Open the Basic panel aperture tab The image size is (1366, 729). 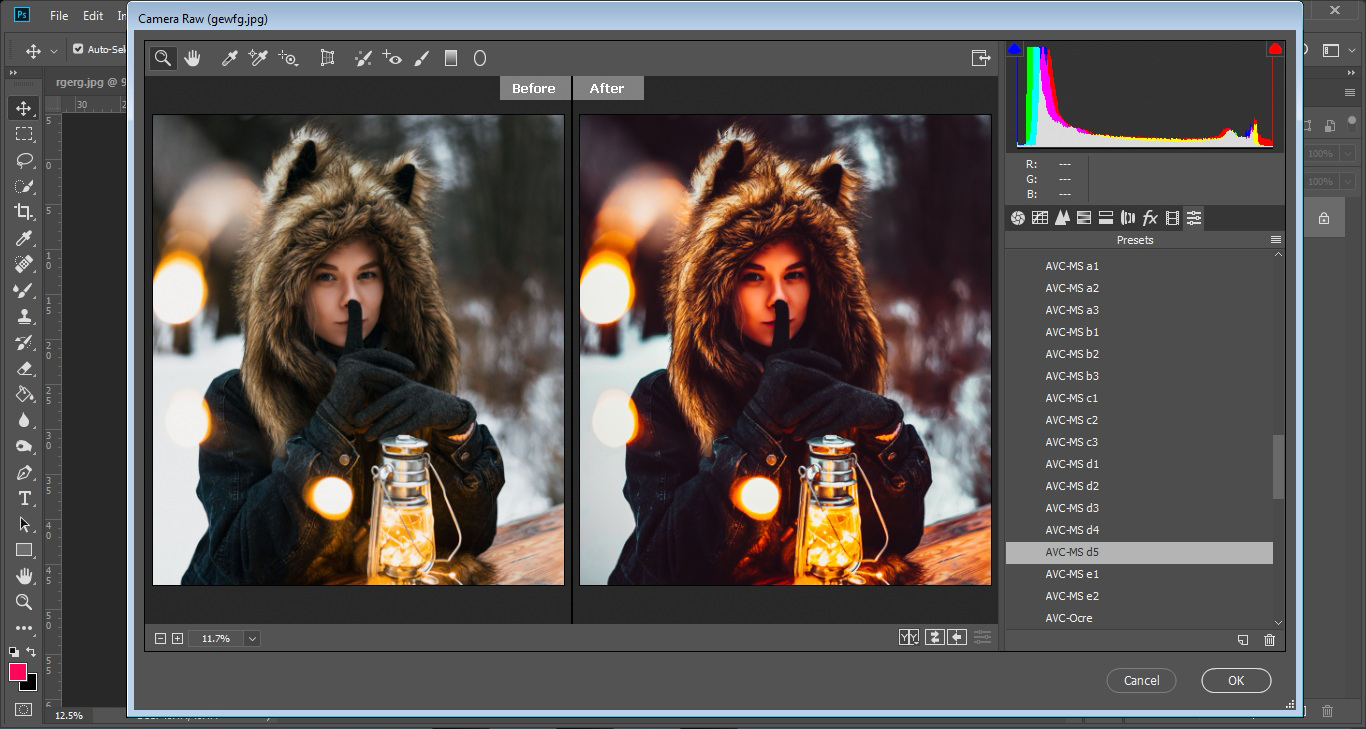point(1018,218)
